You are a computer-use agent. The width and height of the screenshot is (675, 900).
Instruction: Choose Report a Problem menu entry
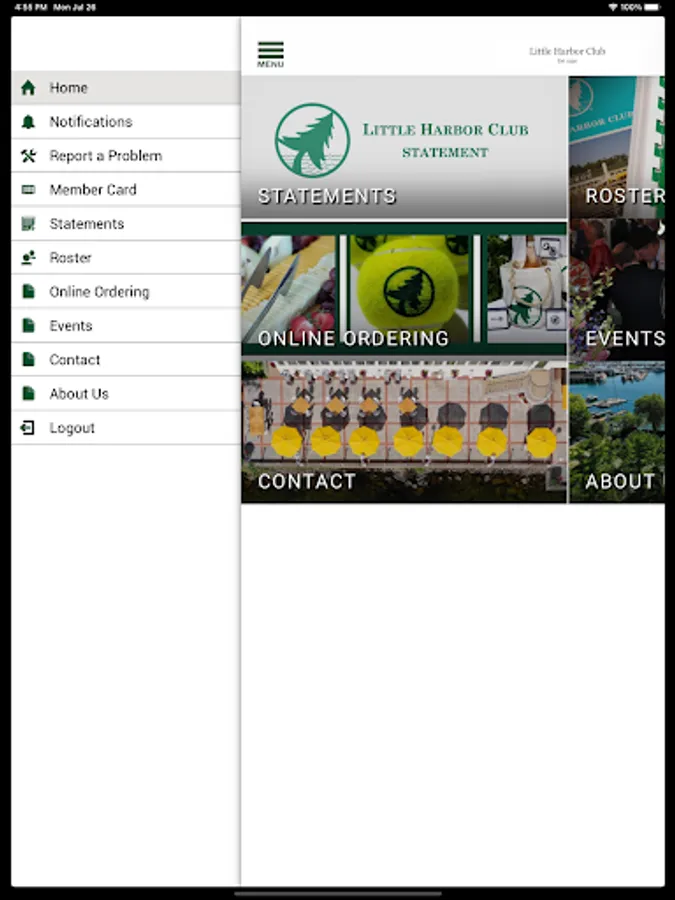[126, 156]
